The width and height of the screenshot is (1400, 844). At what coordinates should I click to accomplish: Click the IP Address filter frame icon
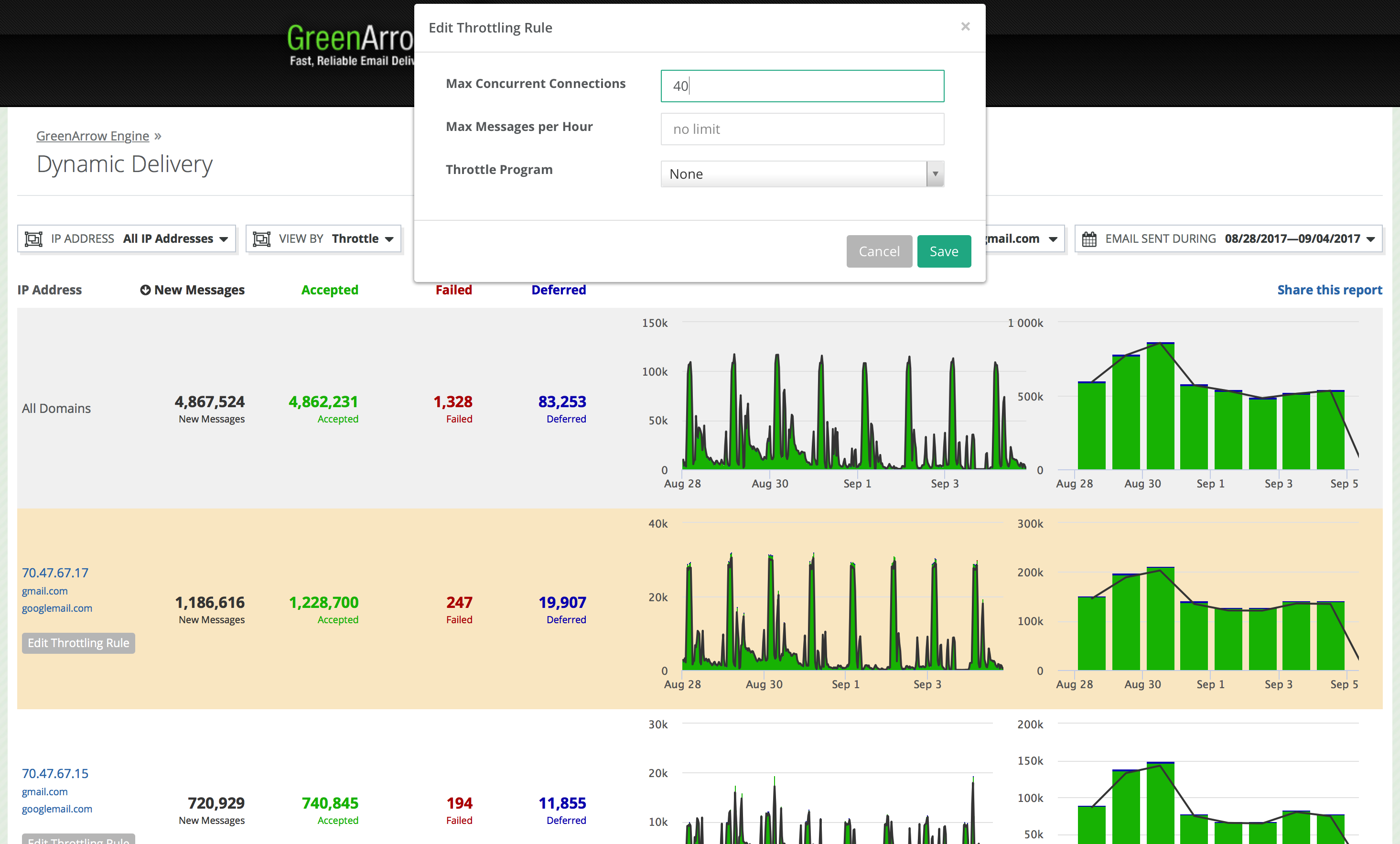coord(33,238)
